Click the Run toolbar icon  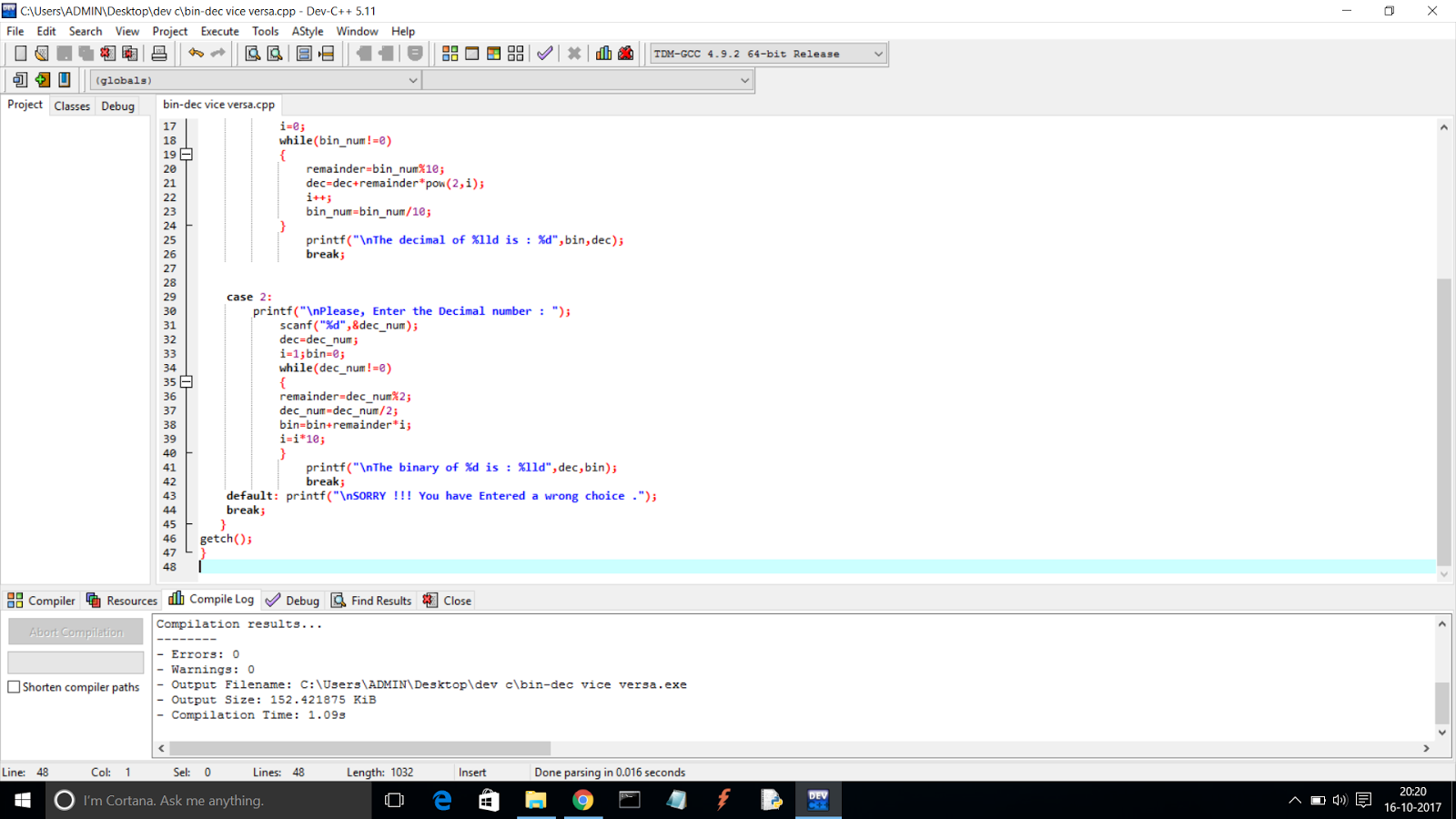click(471, 53)
